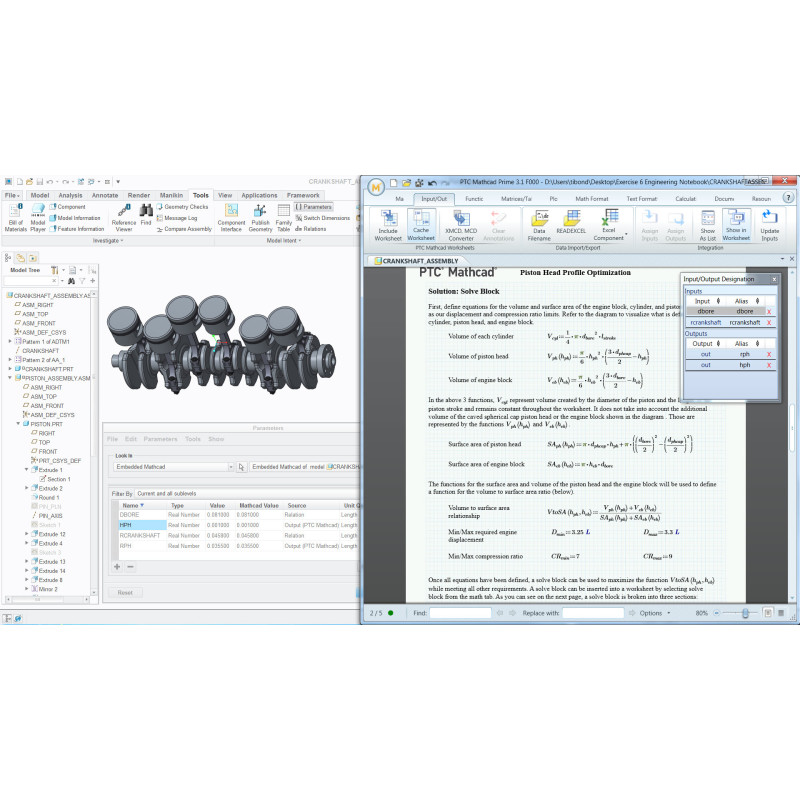
Task: Open the XMCD, MCD Converter
Action: point(460,225)
